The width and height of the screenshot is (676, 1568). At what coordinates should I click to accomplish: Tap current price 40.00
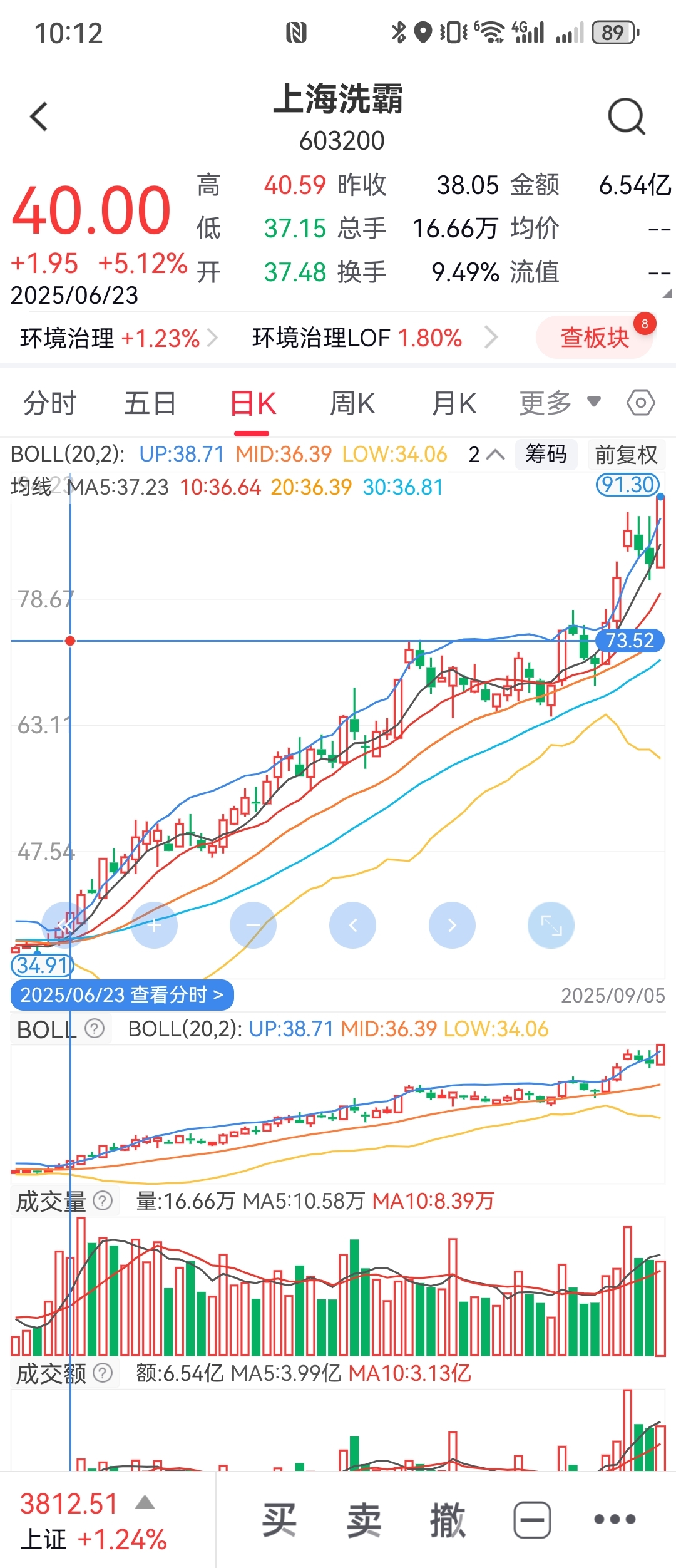pos(91,210)
